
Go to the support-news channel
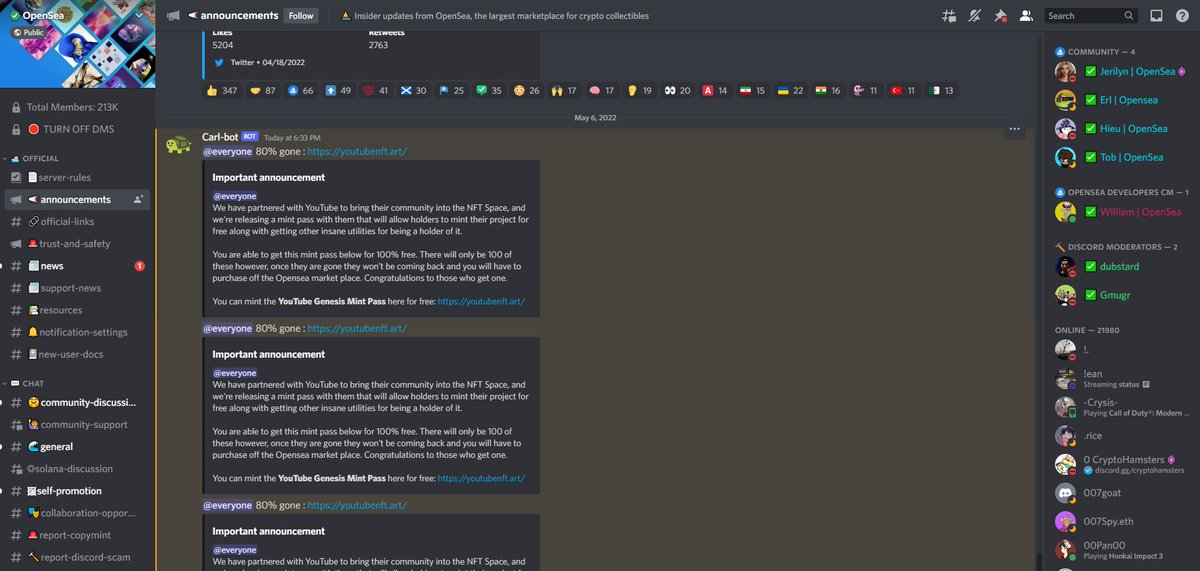click(77, 288)
